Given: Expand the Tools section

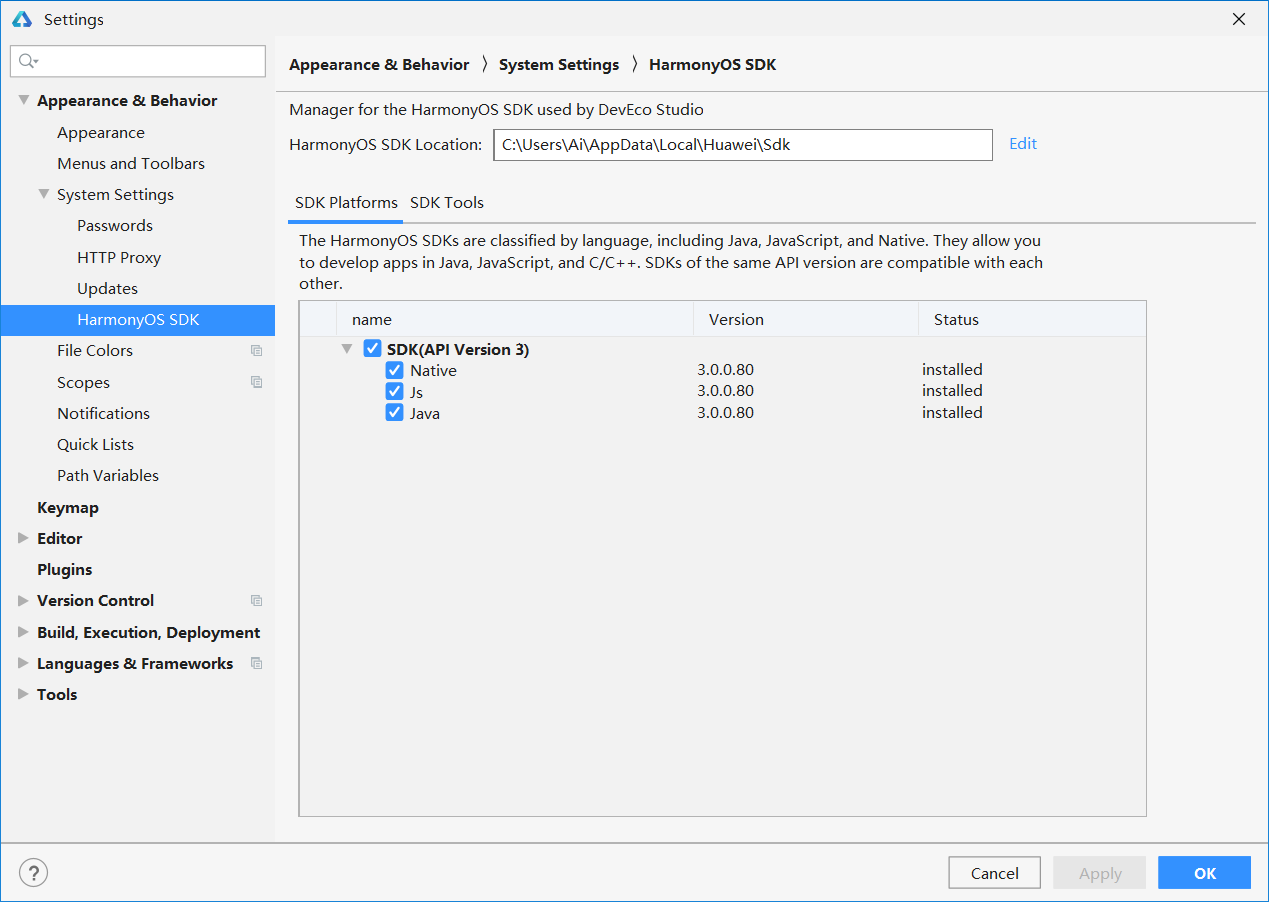Looking at the screenshot, I should pos(22,694).
